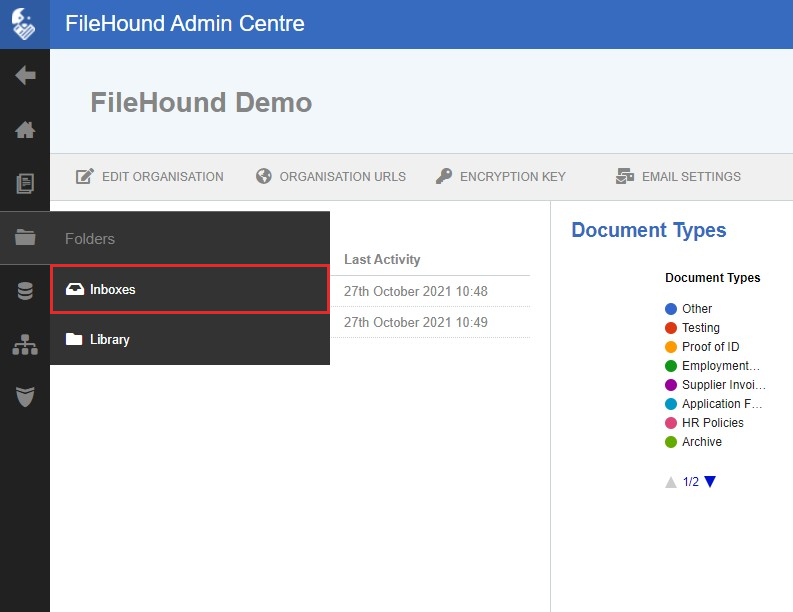The height and width of the screenshot is (612, 793).
Task: Click the Edit Organisation pencil icon
Action: pyautogui.click(x=84, y=176)
